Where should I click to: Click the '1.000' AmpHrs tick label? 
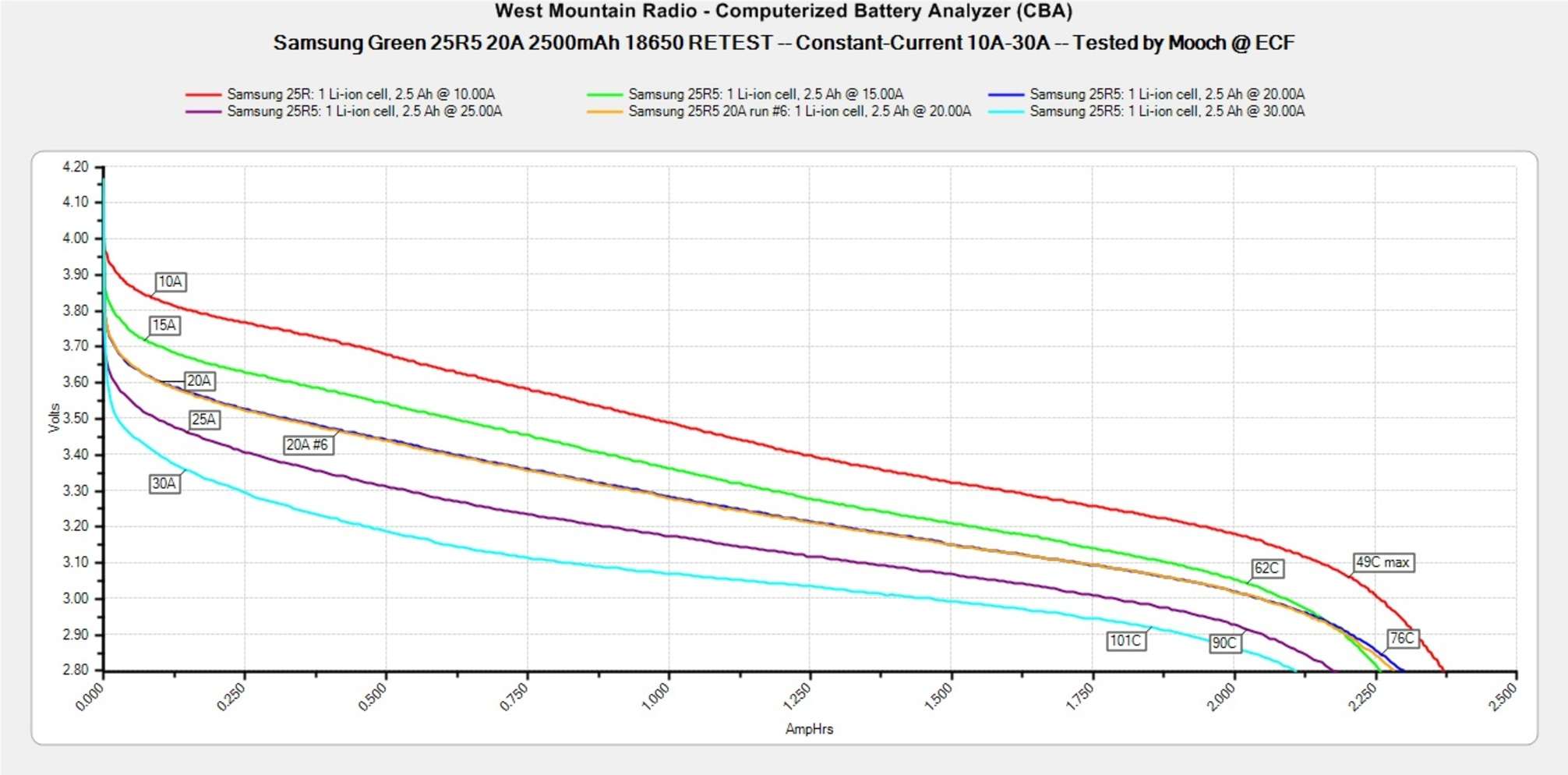click(655, 696)
